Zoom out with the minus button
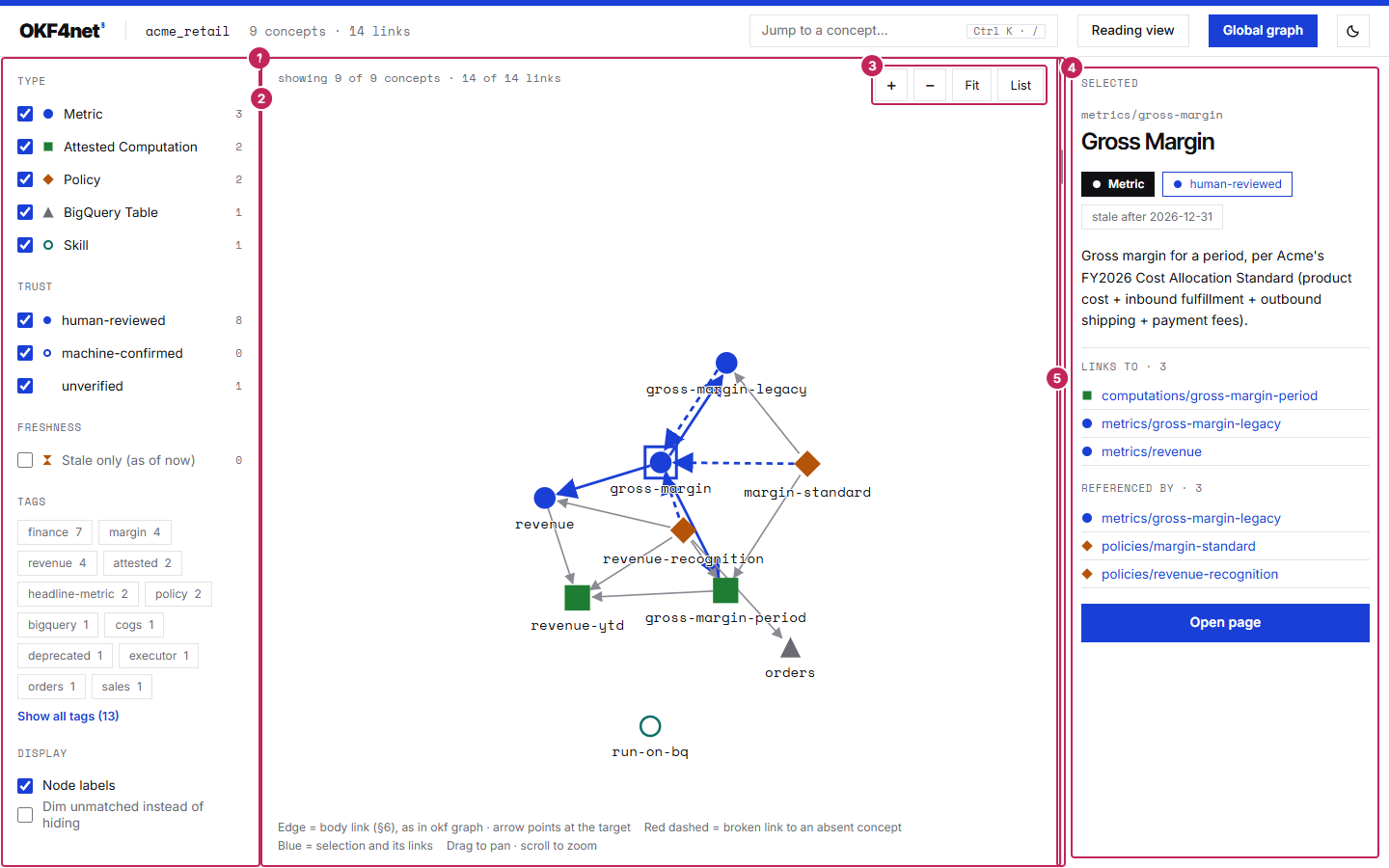This screenshot has height=868, width=1389. click(930, 86)
